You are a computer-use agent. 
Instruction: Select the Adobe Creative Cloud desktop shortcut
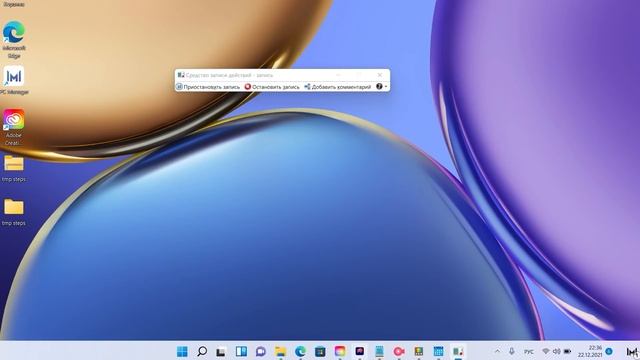(x=14, y=127)
